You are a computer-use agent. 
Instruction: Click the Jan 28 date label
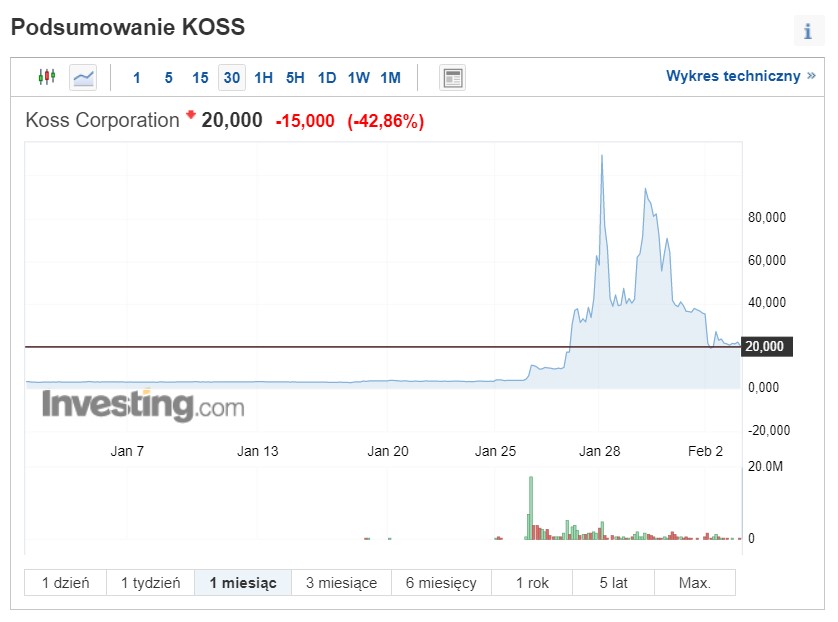point(600,451)
